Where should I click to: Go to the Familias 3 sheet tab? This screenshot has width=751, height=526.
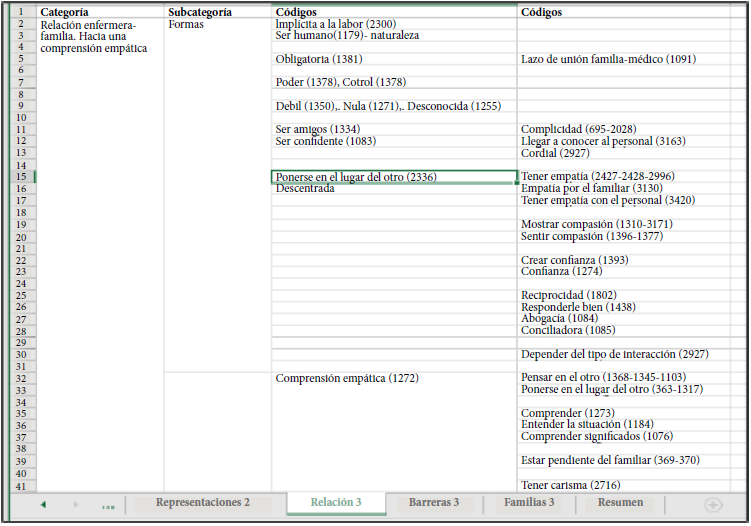pyautogui.click(x=529, y=503)
